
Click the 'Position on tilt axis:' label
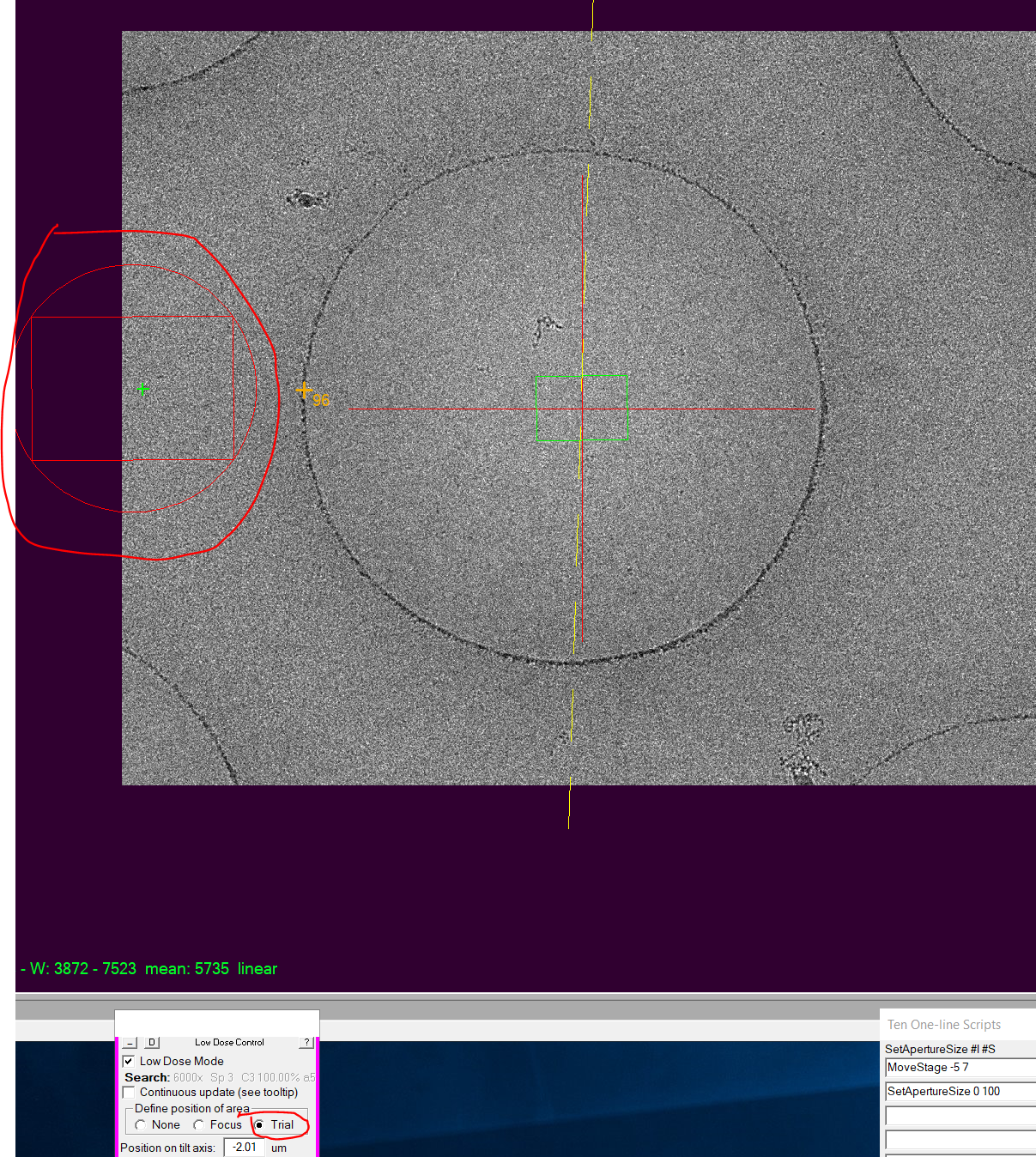pyautogui.click(x=167, y=1148)
